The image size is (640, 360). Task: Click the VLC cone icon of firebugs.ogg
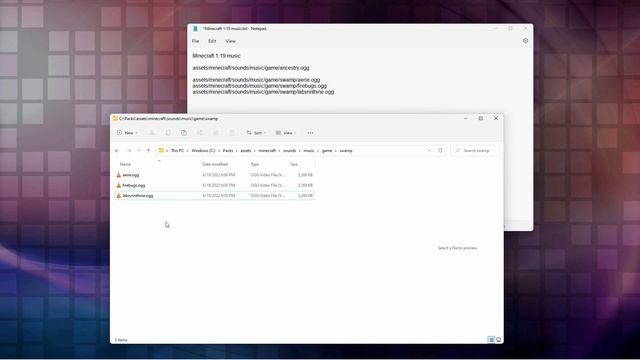[119, 185]
